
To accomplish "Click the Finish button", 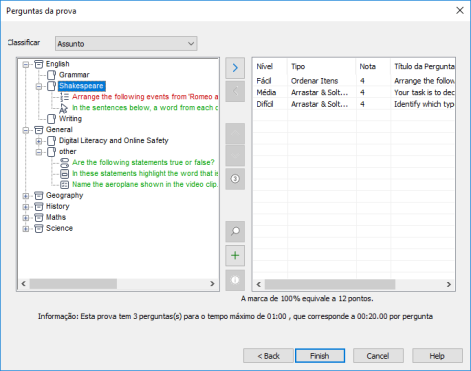I will pyautogui.click(x=320, y=356).
